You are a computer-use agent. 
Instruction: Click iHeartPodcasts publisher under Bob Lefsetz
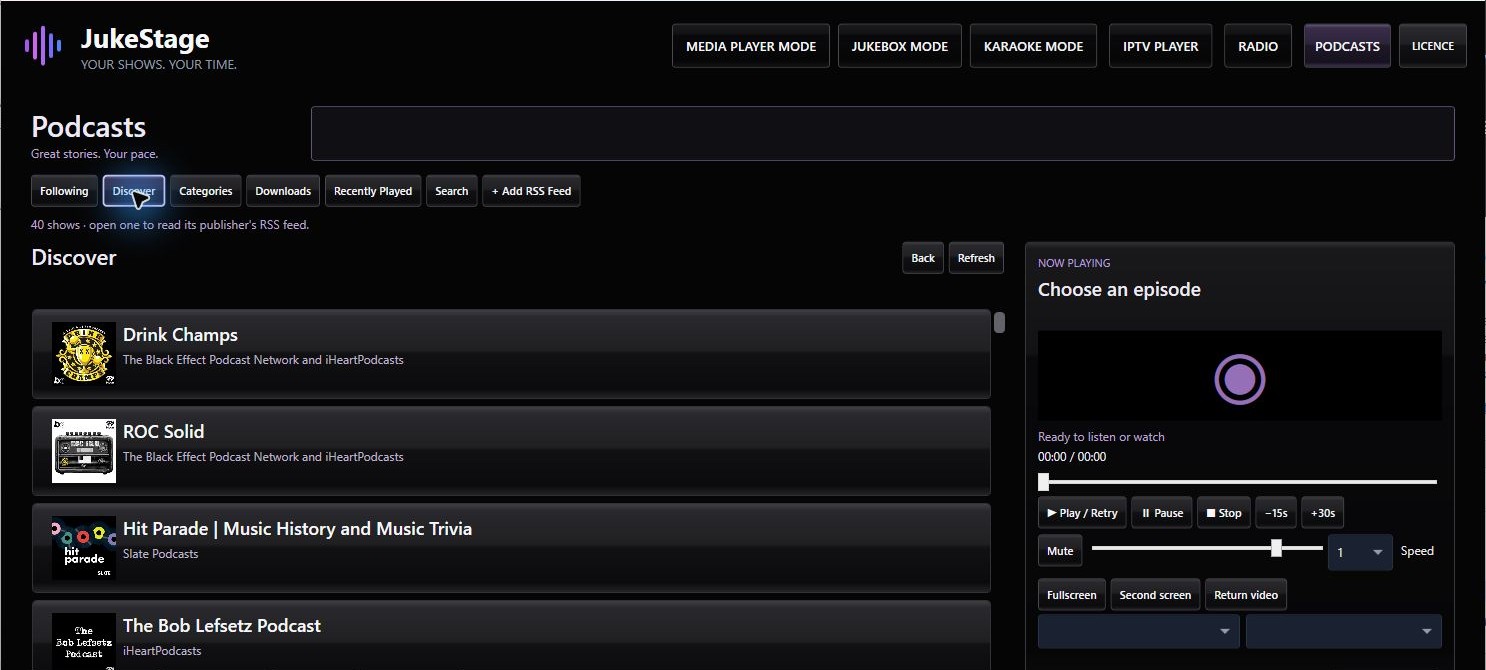[x=162, y=651]
